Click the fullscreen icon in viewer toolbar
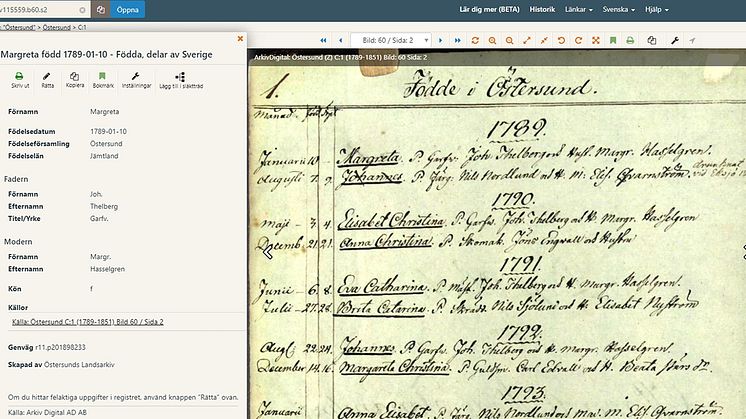Image resolution: width=746 pixels, height=419 pixels. 596,40
